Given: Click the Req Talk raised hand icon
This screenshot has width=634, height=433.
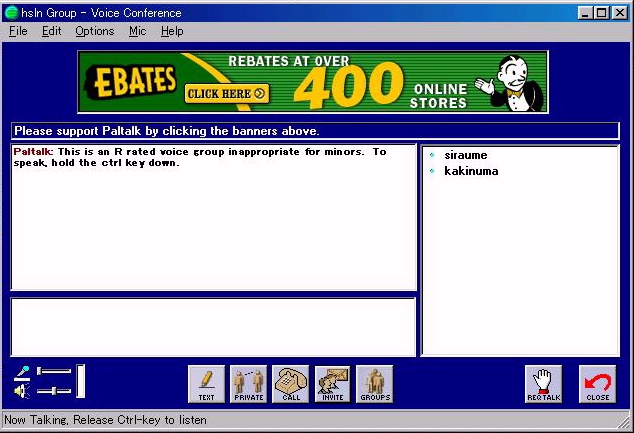Looking at the screenshot, I should tap(544, 383).
